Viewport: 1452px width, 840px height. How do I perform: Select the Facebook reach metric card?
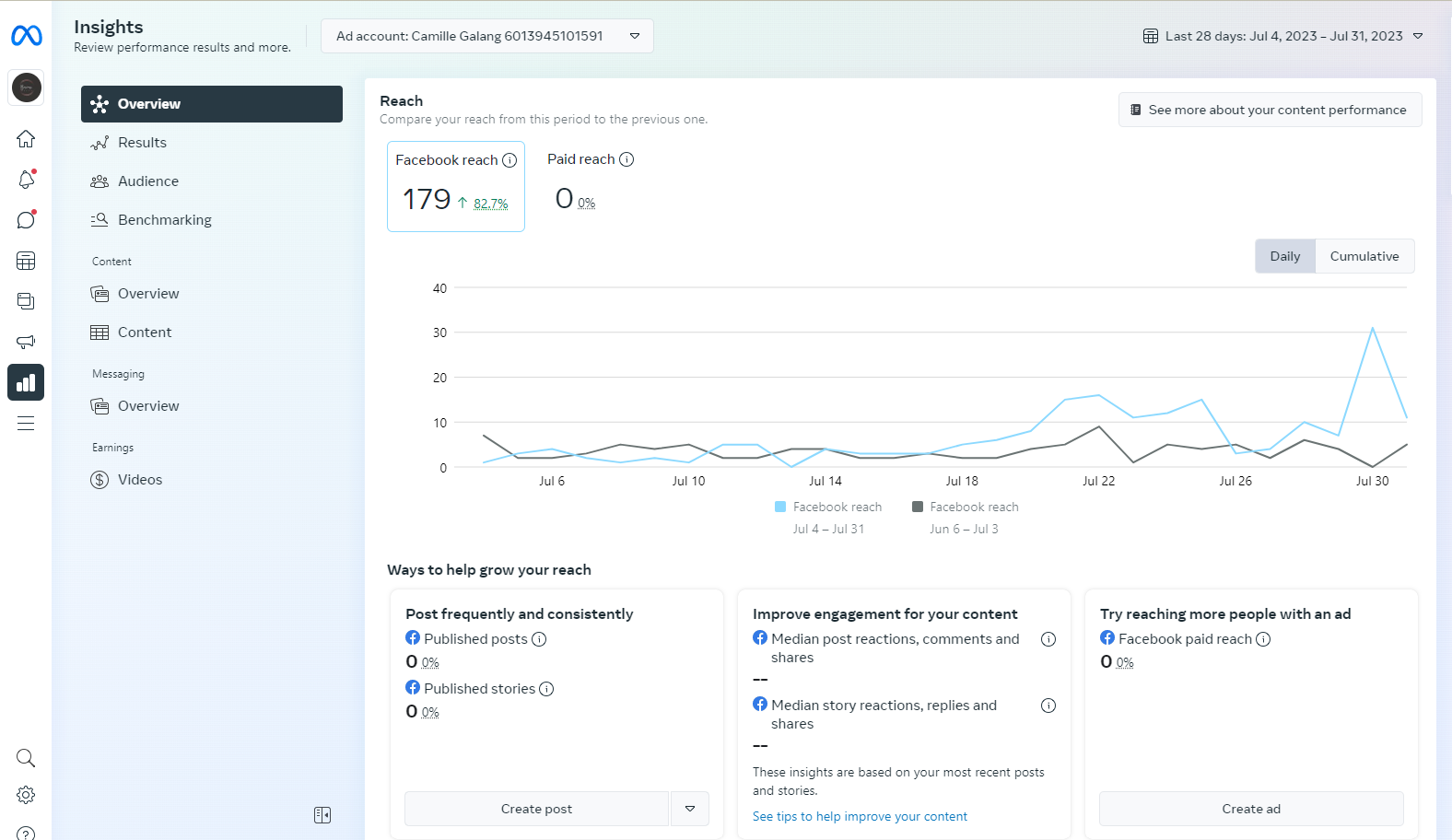[x=456, y=186]
